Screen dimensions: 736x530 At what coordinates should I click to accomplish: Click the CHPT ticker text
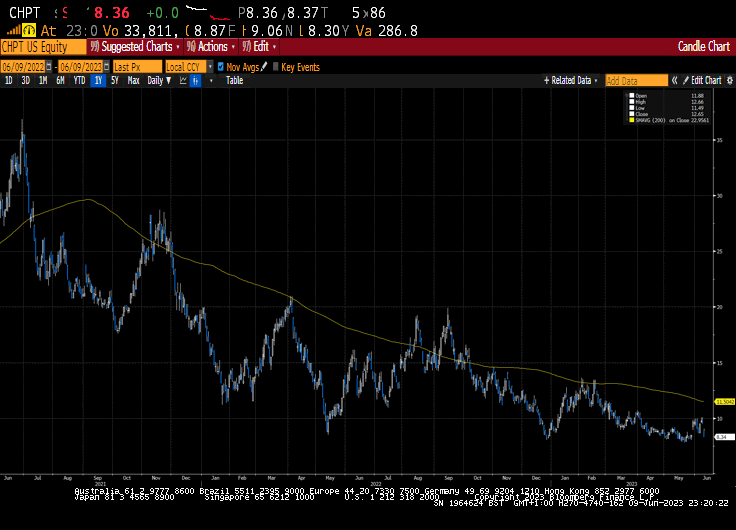[24, 13]
